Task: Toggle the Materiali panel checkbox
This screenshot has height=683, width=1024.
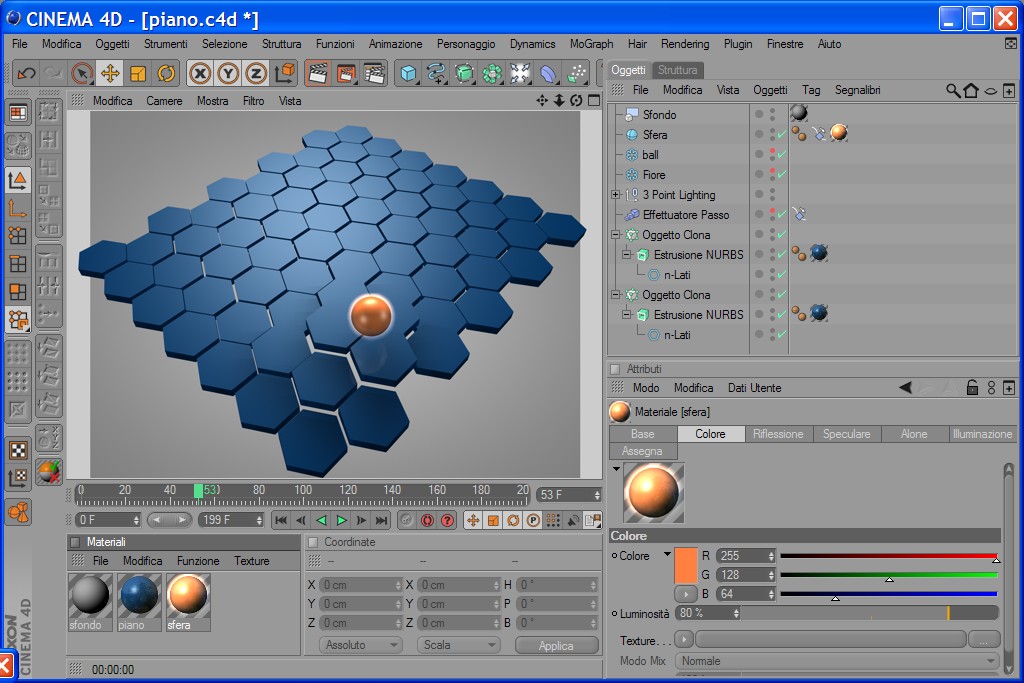Action: point(75,542)
